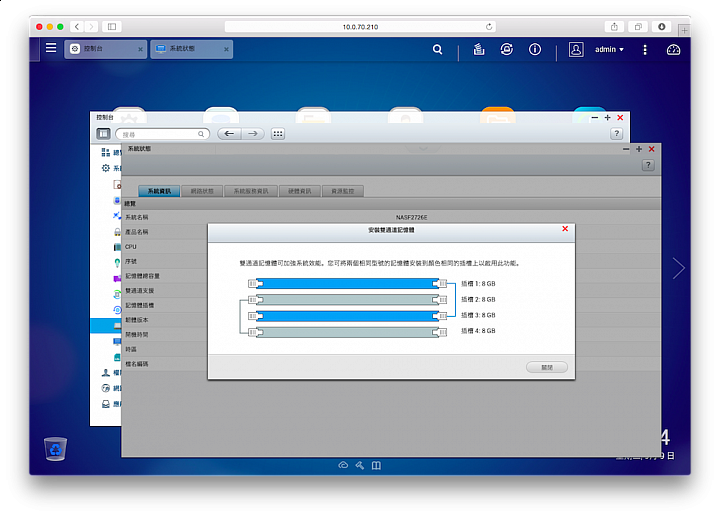720x518 pixels.
Task: Click the third blue memory slot bar
Action: pos(348,316)
